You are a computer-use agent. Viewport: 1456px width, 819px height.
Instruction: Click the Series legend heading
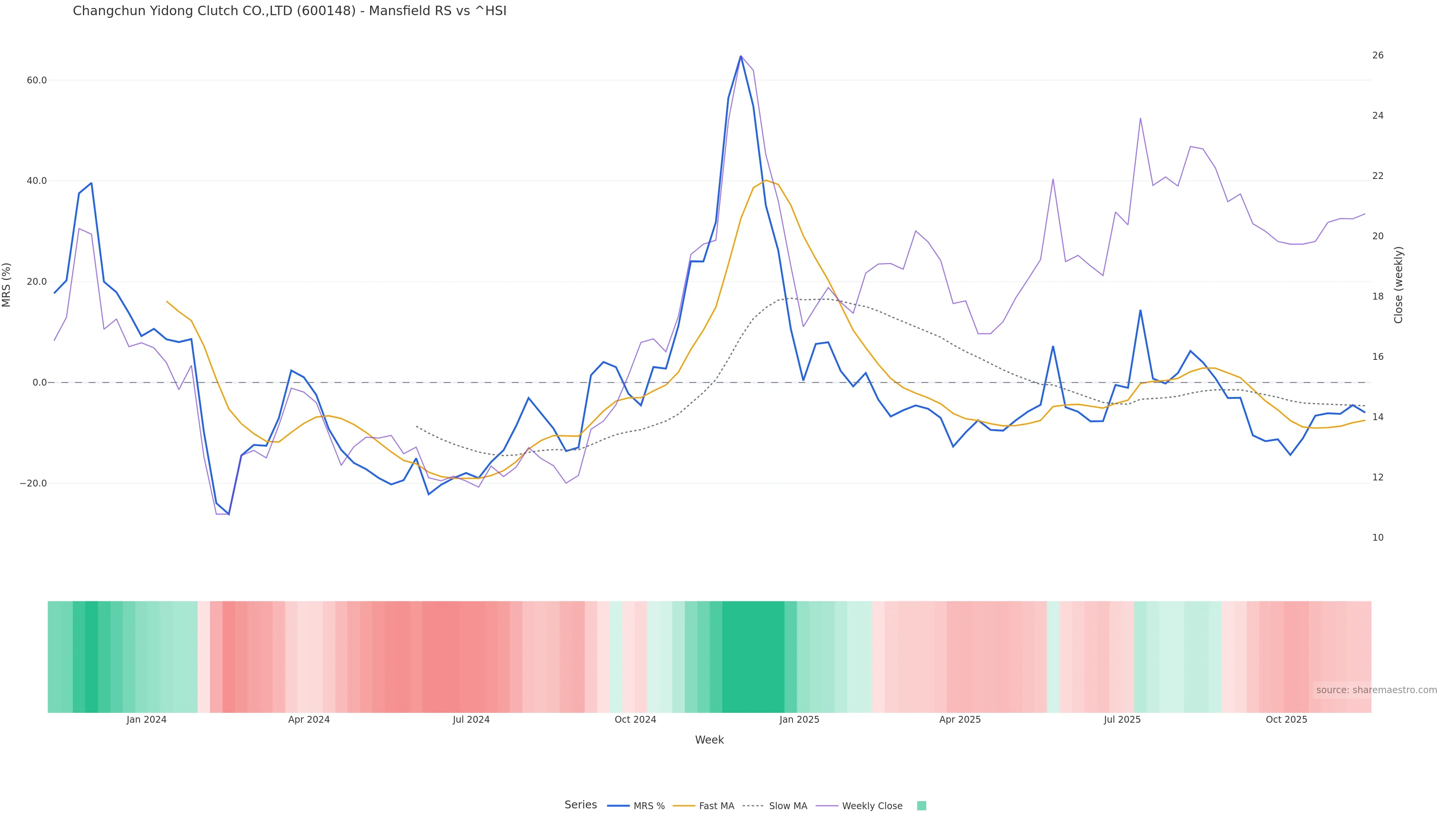click(x=581, y=805)
